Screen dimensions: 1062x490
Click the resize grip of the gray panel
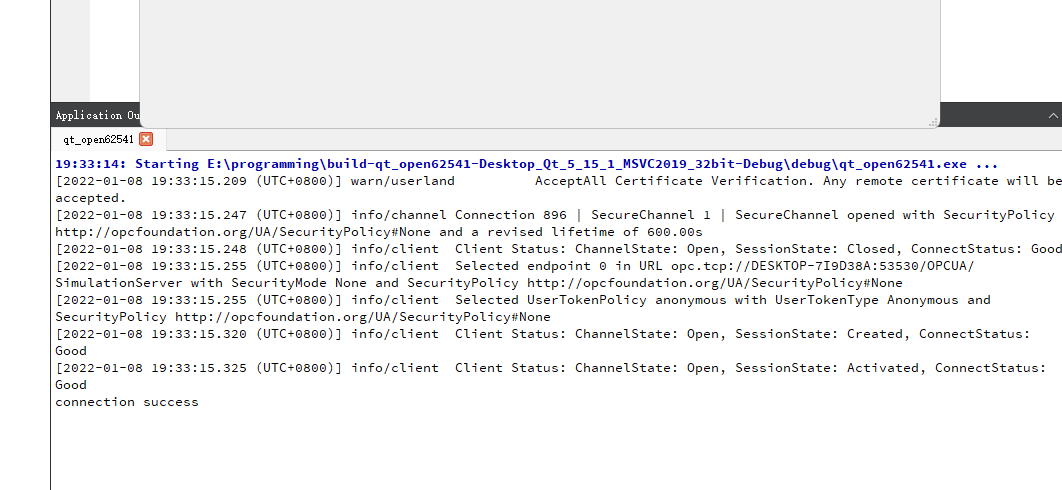coord(933,122)
